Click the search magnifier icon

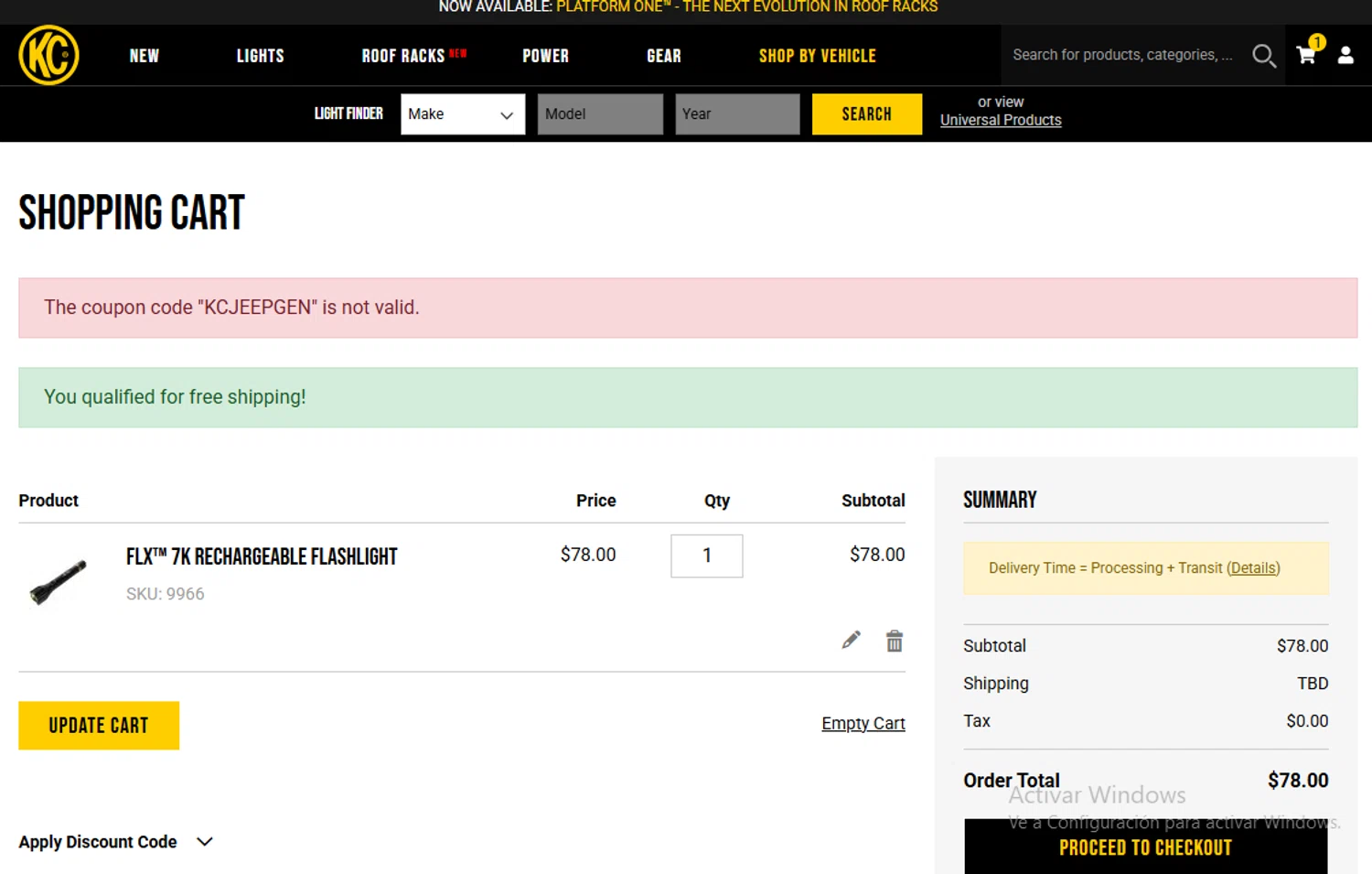(1263, 56)
